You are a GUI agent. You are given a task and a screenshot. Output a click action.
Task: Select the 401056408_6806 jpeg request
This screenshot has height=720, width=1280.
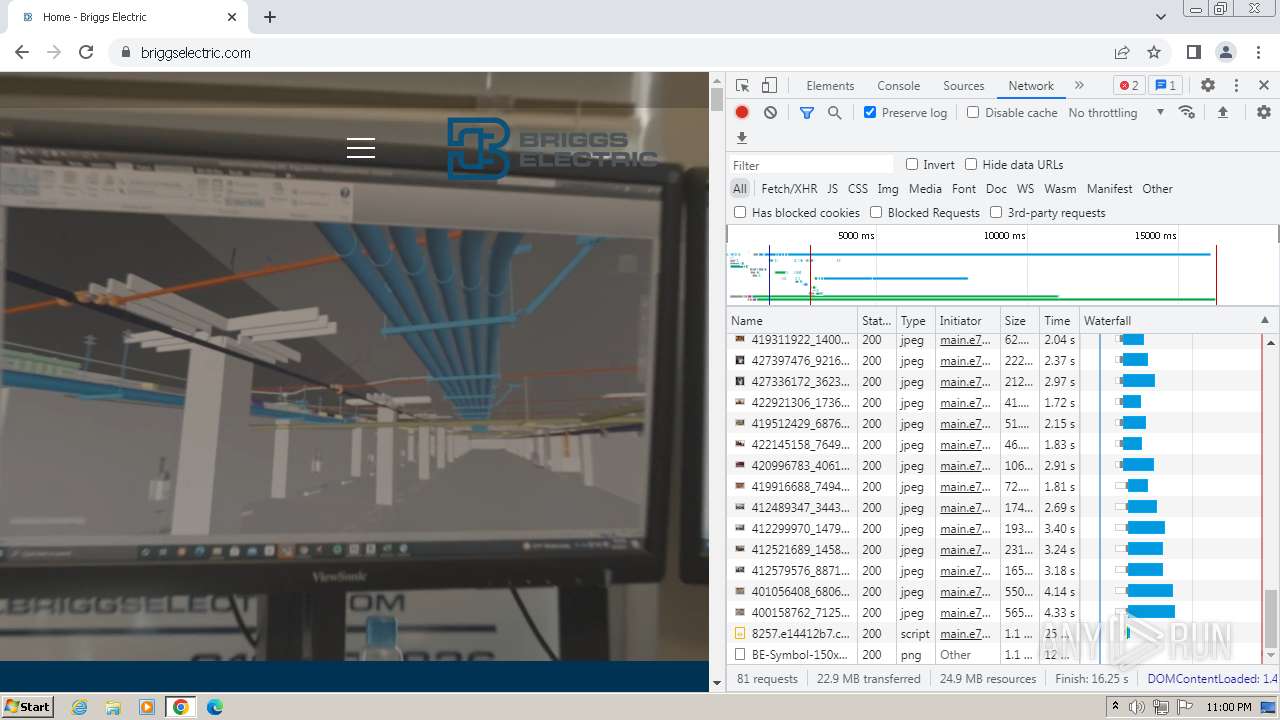[x=800, y=591]
